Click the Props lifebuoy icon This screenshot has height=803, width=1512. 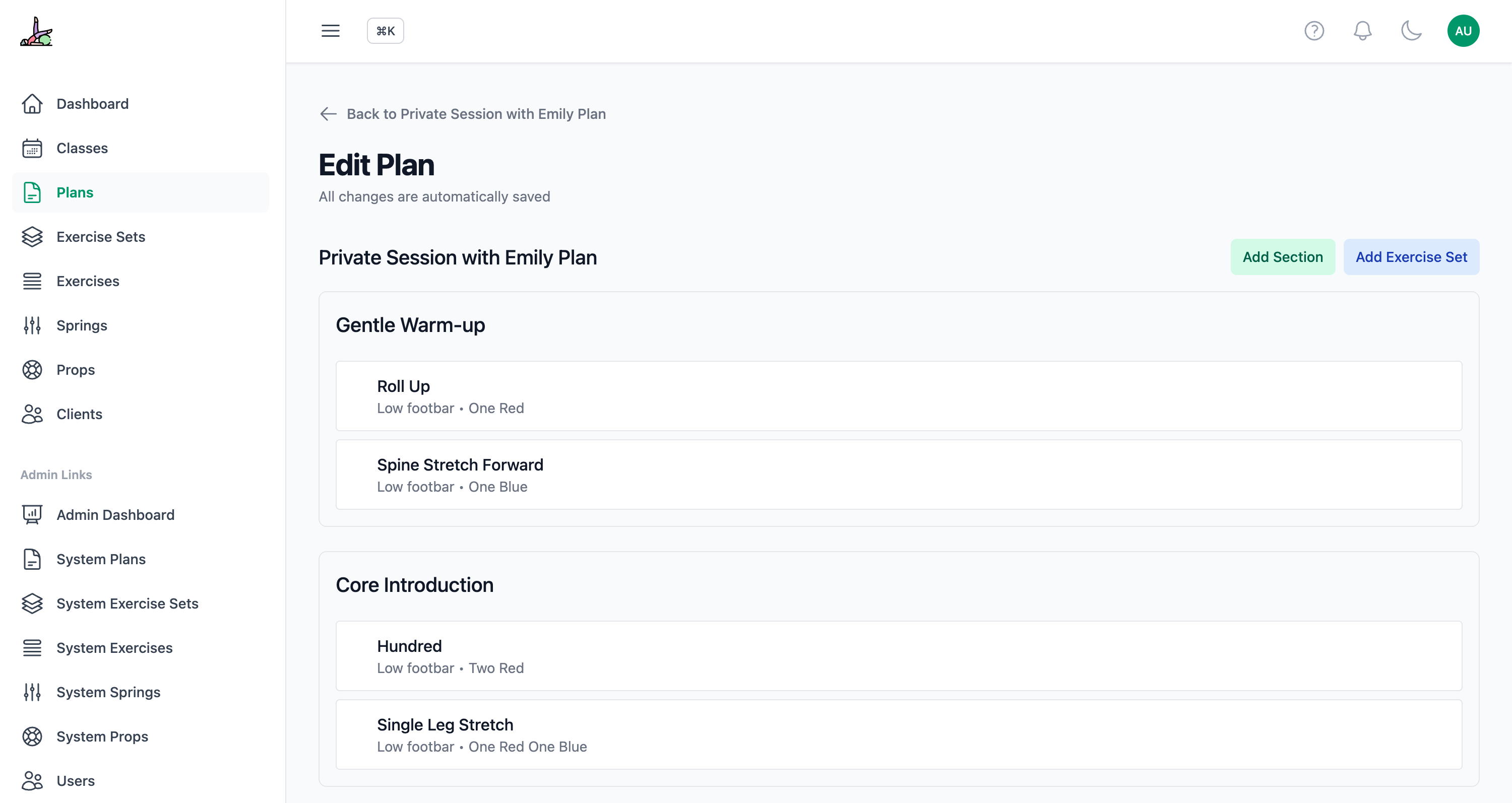32,370
